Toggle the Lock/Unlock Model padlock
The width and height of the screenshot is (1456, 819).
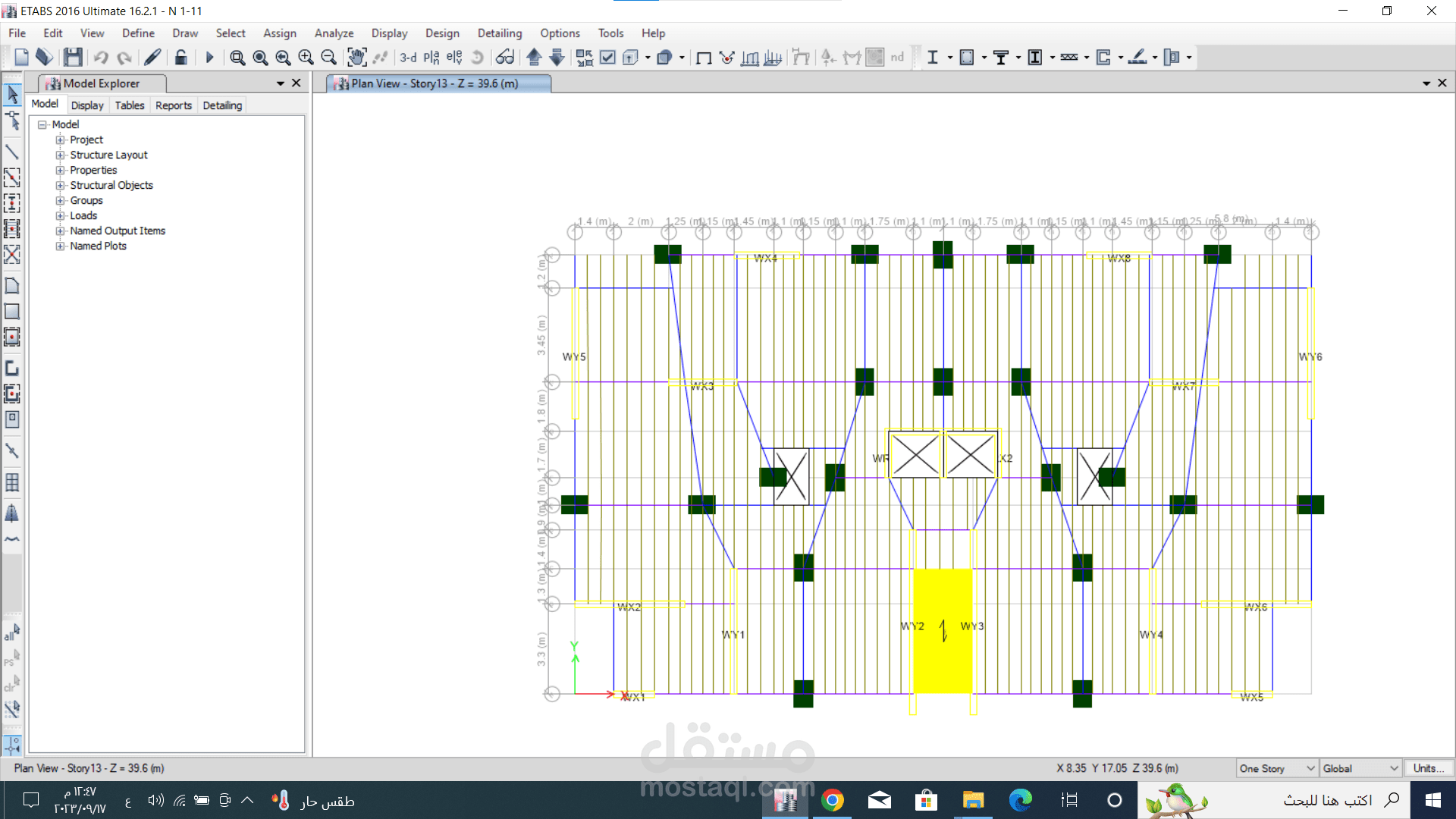pyautogui.click(x=180, y=57)
